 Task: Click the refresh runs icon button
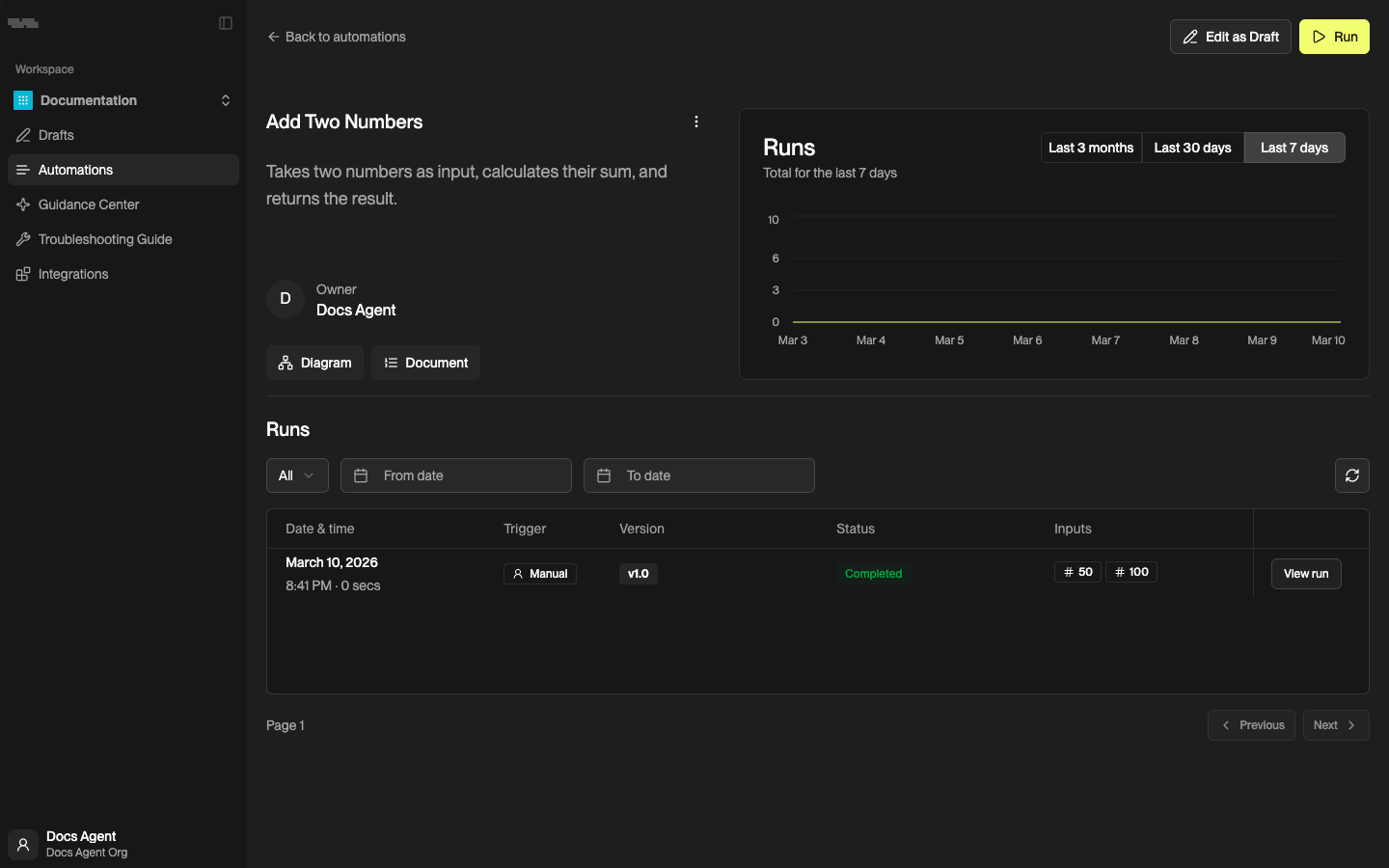(1351, 475)
